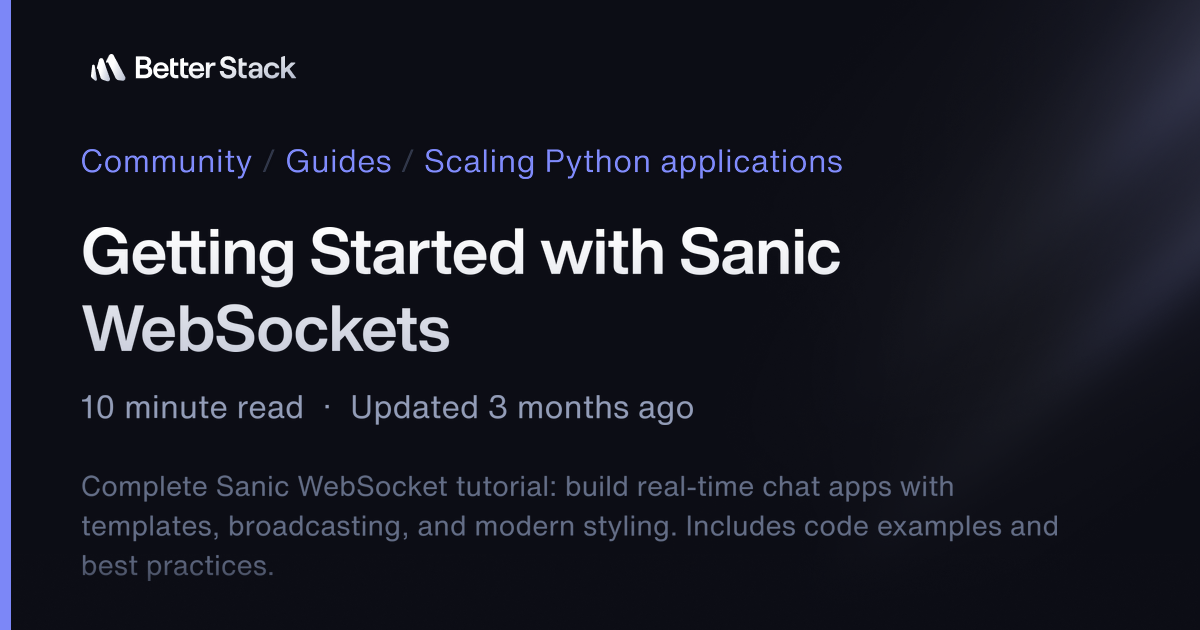Click the dot separator before "Updated"
Viewport: 1200px width, 630px height.
[327, 408]
